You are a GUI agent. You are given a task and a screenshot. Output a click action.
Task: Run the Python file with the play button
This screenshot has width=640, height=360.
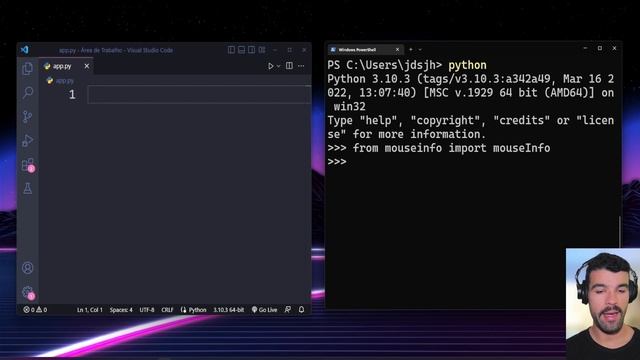(270, 66)
